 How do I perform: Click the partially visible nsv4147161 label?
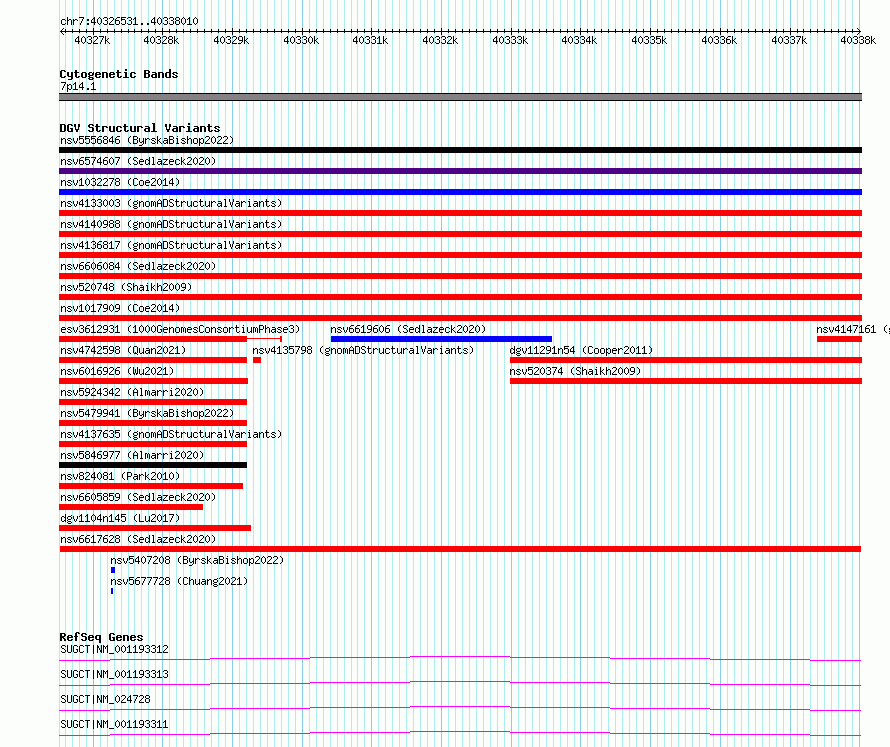(853, 329)
